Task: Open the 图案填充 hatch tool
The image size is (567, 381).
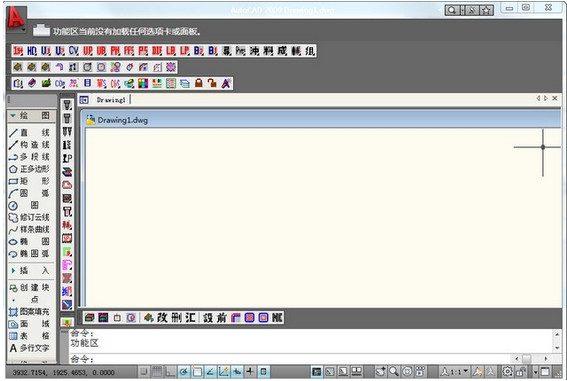Action: (29, 312)
